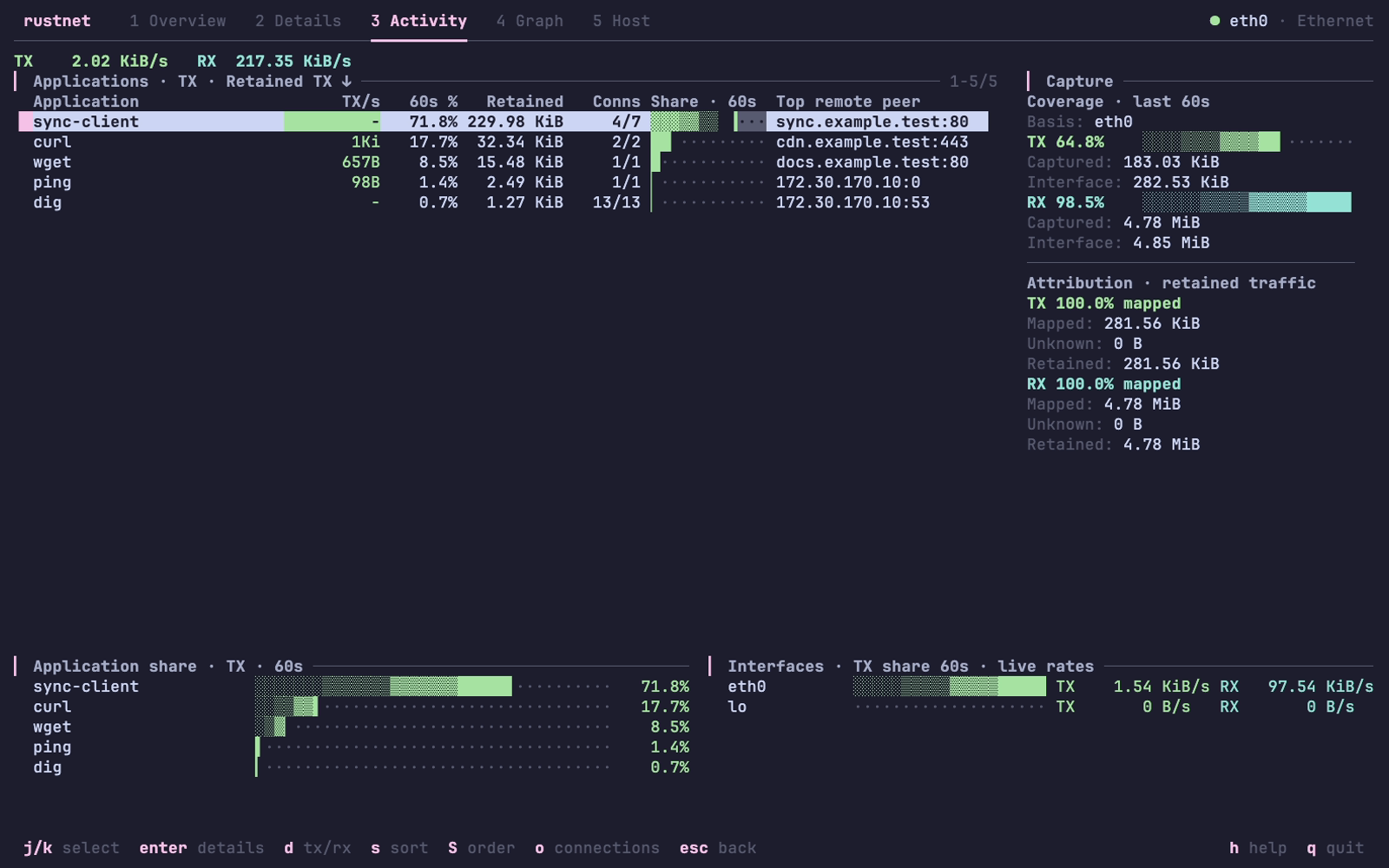Click the TX 64.8% coverage bar
Image resolution: width=1389 pixels, height=868 pixels.
point(1247,141)
